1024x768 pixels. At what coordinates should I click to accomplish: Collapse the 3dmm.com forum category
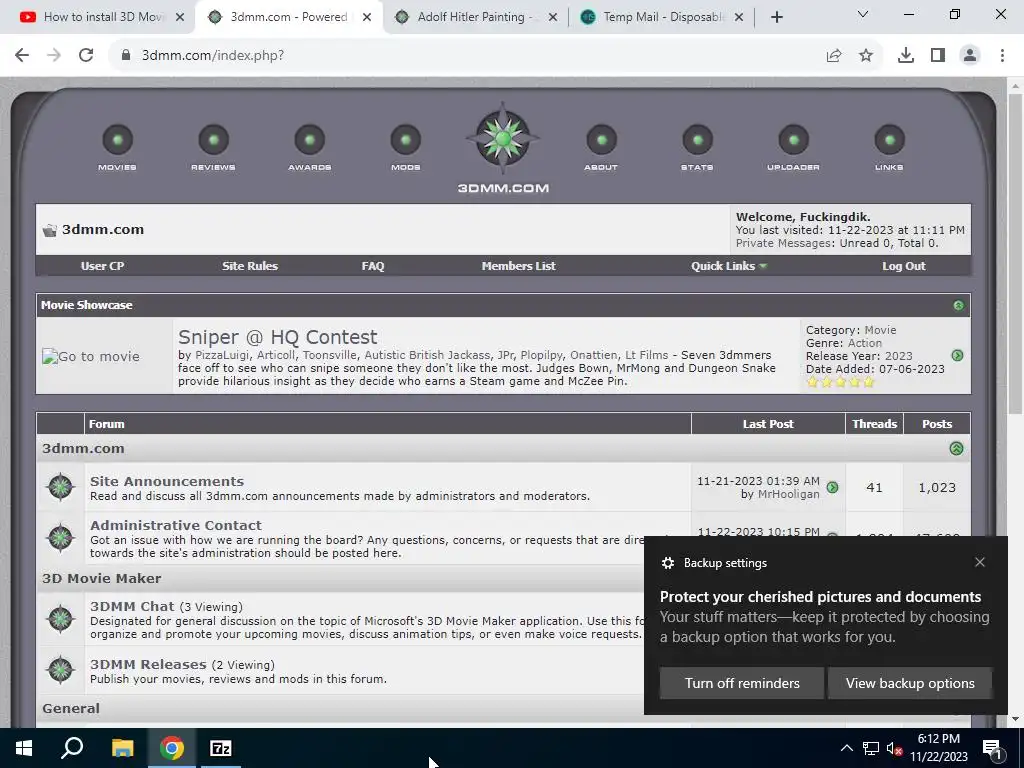(x=956, y=449)
